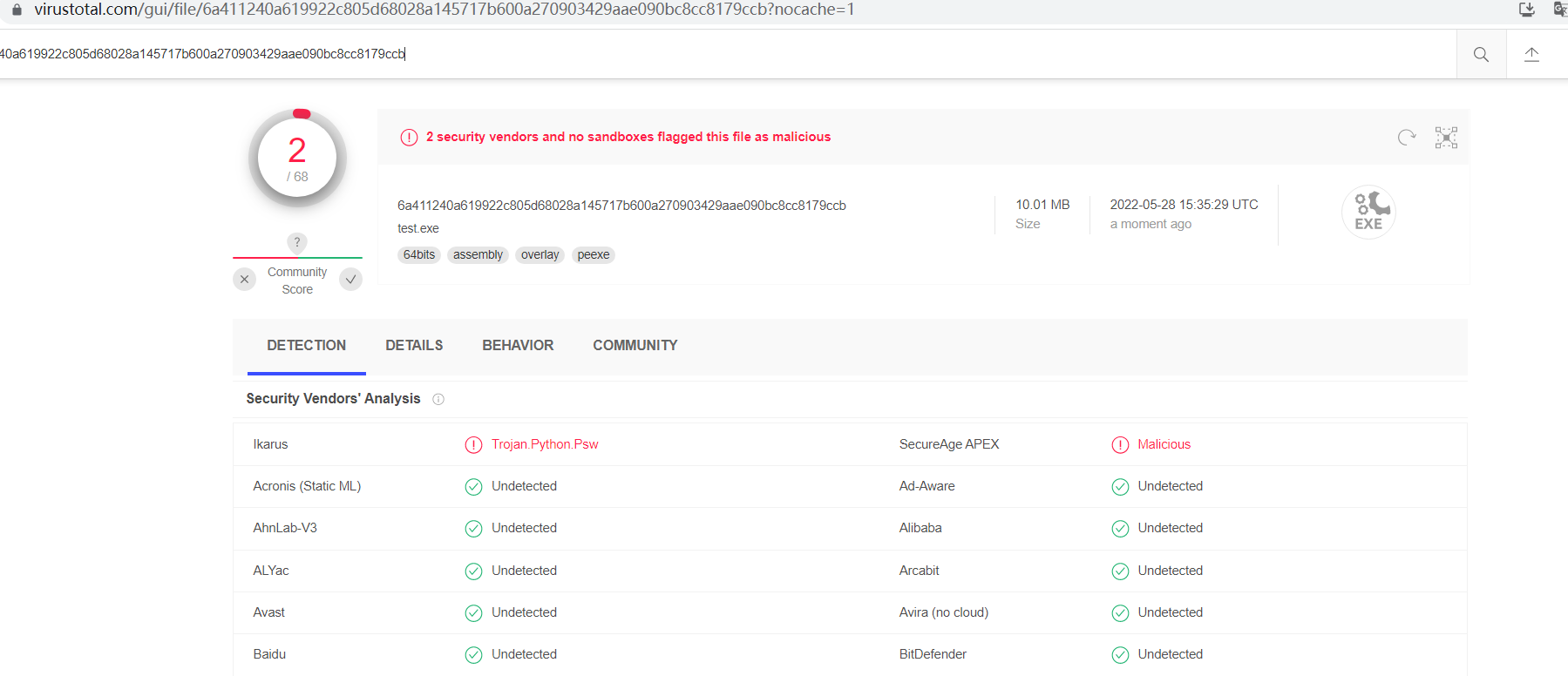The width and height of the screenshot is (1568, 676).
Task: Click the Avira (no cloud) vendor name
Action: click(x=944, y=612)
